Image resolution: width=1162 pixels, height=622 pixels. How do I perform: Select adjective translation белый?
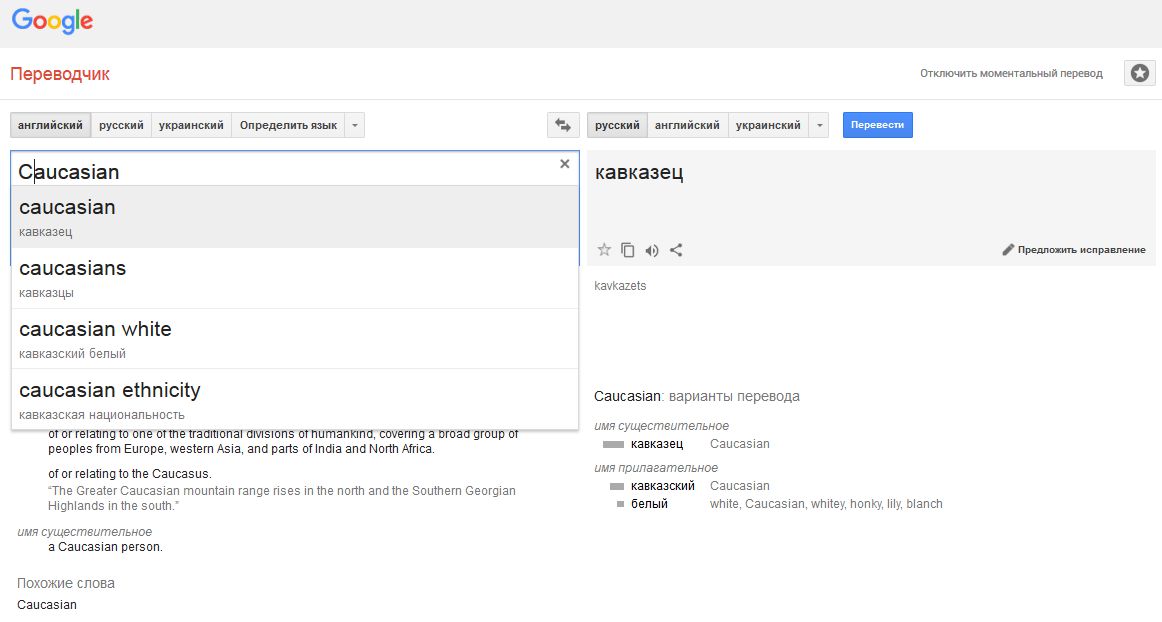coord(649,503)
